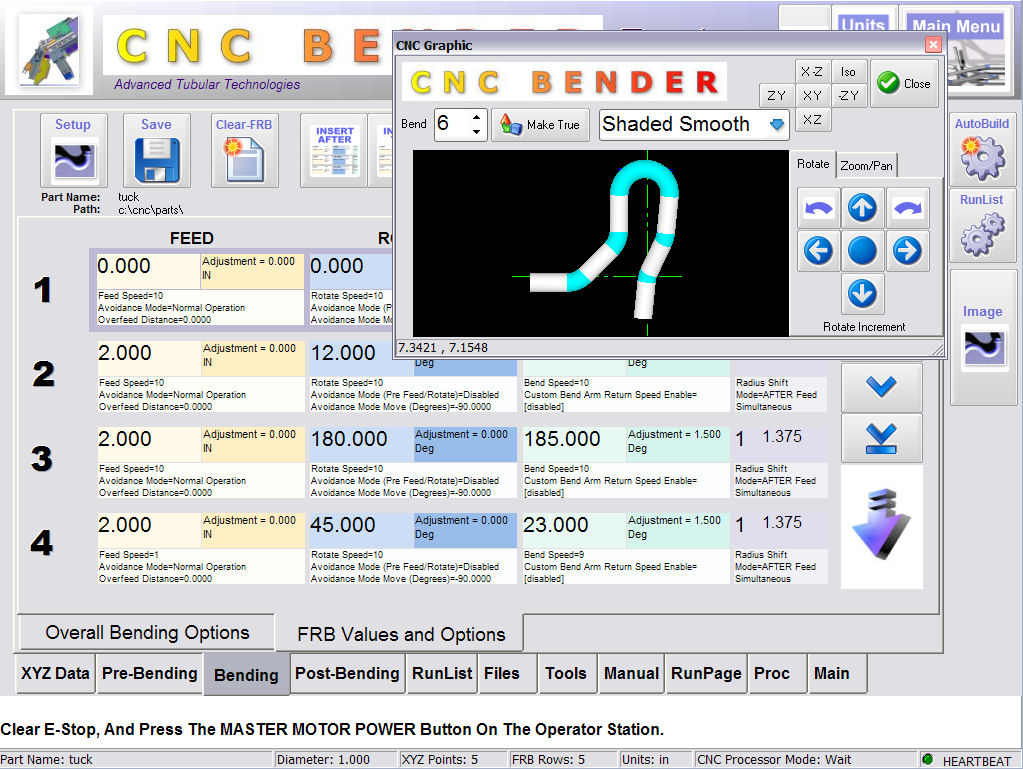The height and width of the screenshot is (769, 1023).
Task: Switch to the Zoom/Pan tab
Action: [866, 165]
